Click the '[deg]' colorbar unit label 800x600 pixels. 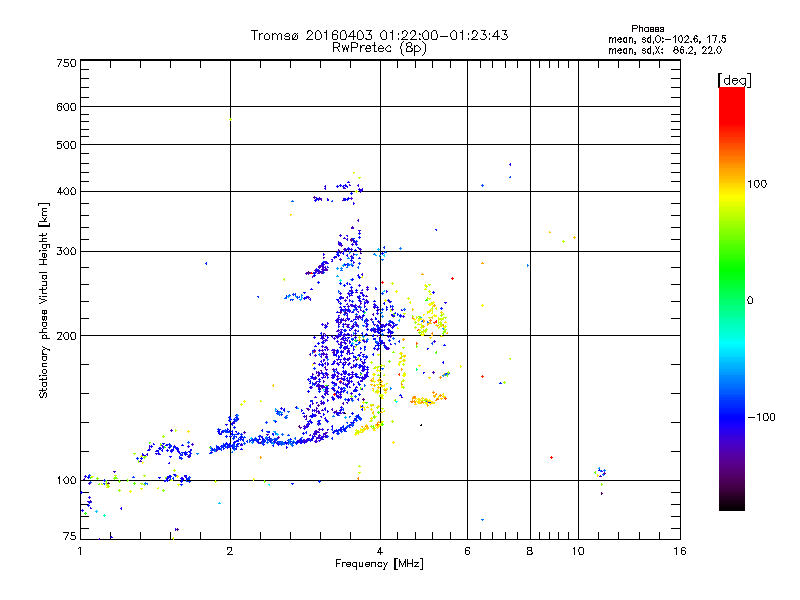[x=734, y=80]
